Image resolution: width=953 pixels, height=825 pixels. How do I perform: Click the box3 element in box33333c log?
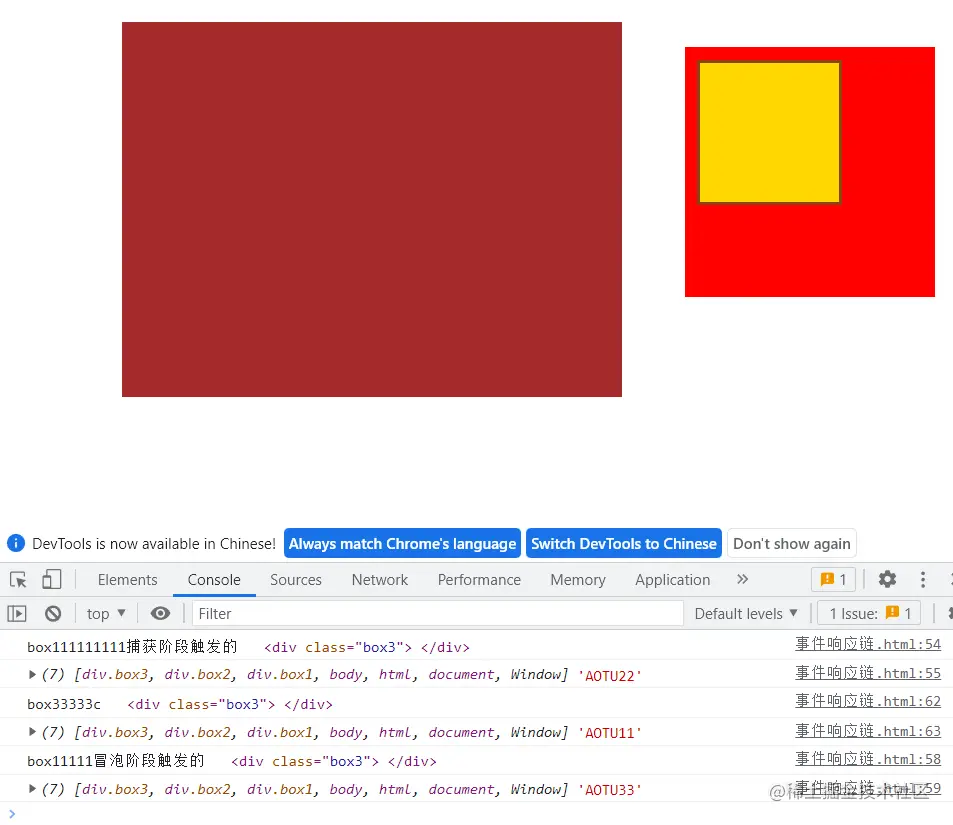pos(230,705)
